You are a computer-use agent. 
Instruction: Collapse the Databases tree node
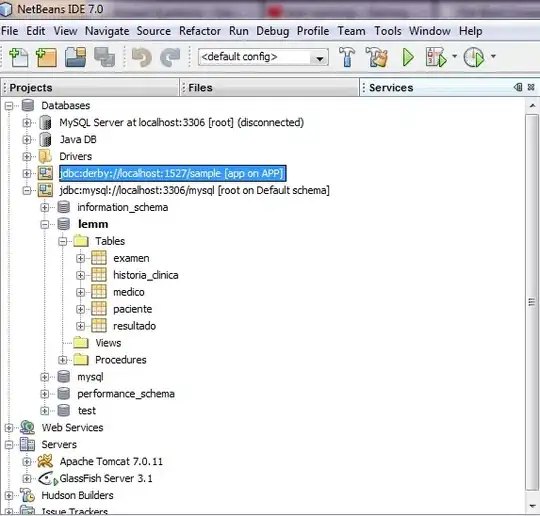9,106
